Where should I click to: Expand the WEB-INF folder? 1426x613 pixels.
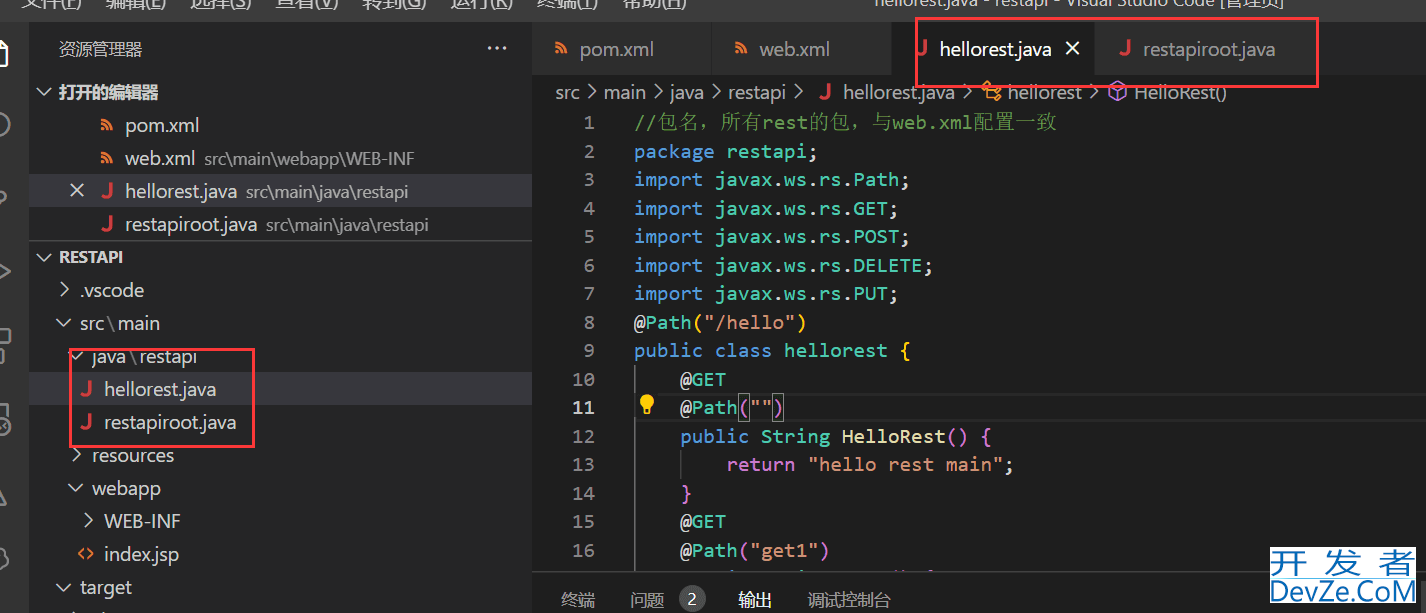[x=88, y=521]
